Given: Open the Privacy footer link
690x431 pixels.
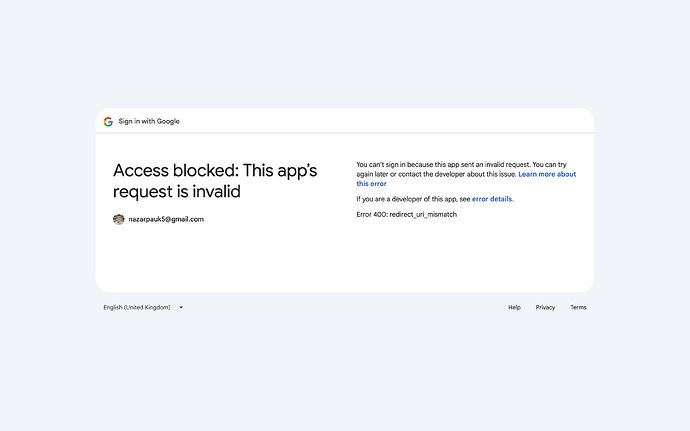Looking at the screenshot, I should pyautogui.click(x=545, y=308).
